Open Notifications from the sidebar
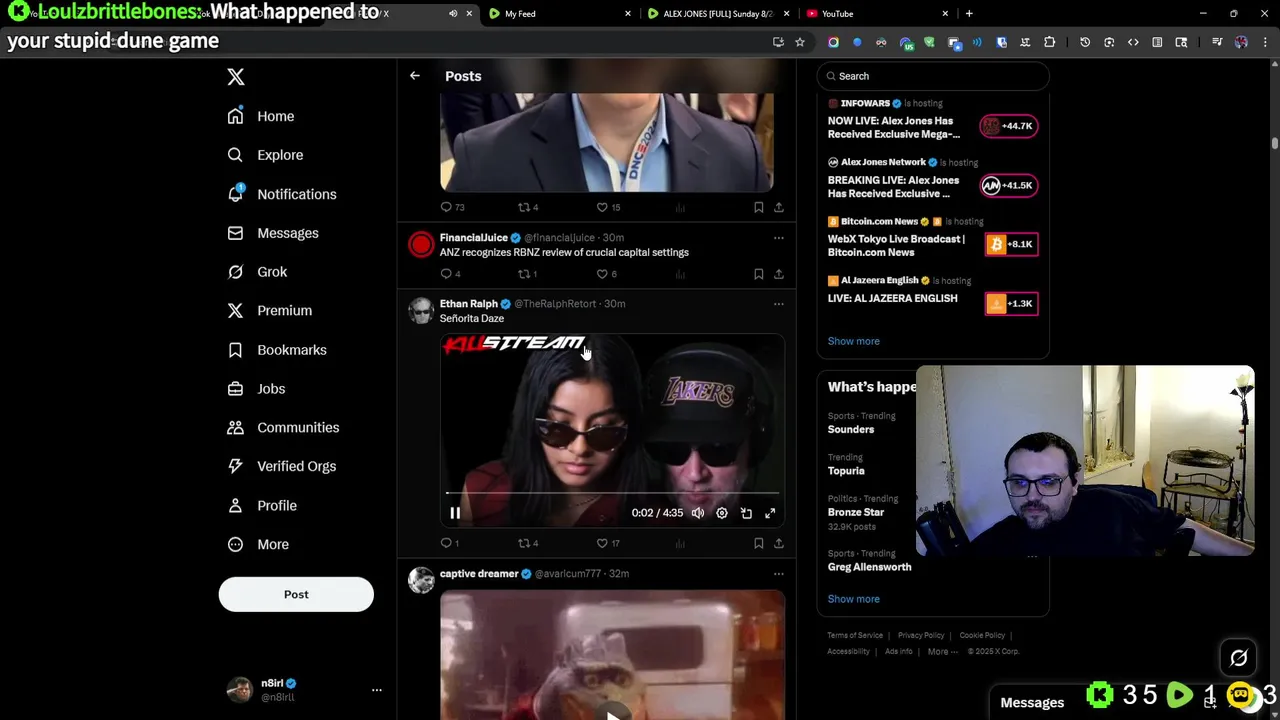The height and width of the screenshot is (720, 1280). 282,194
